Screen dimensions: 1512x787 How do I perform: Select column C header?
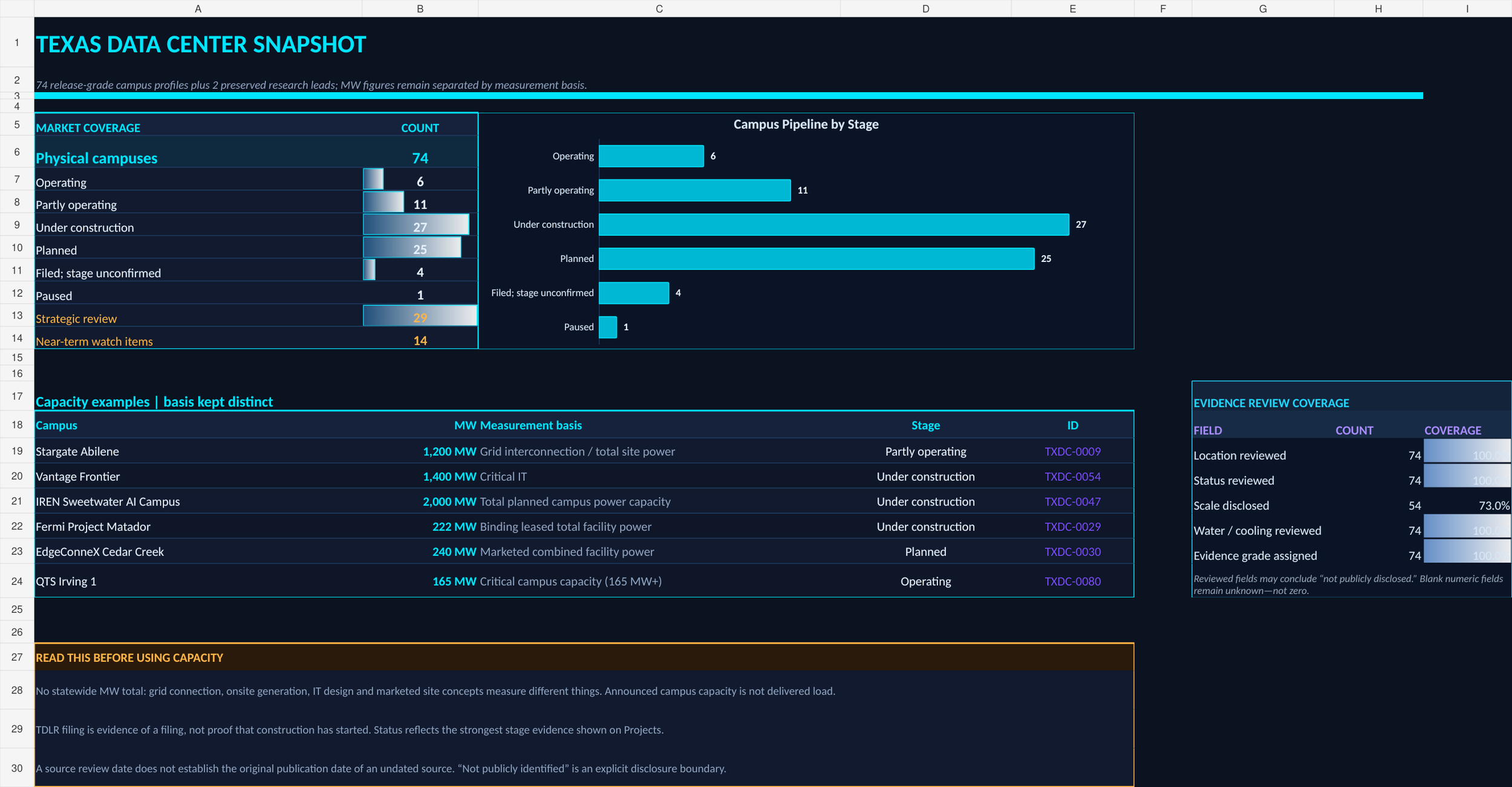[x=659, y=8]
